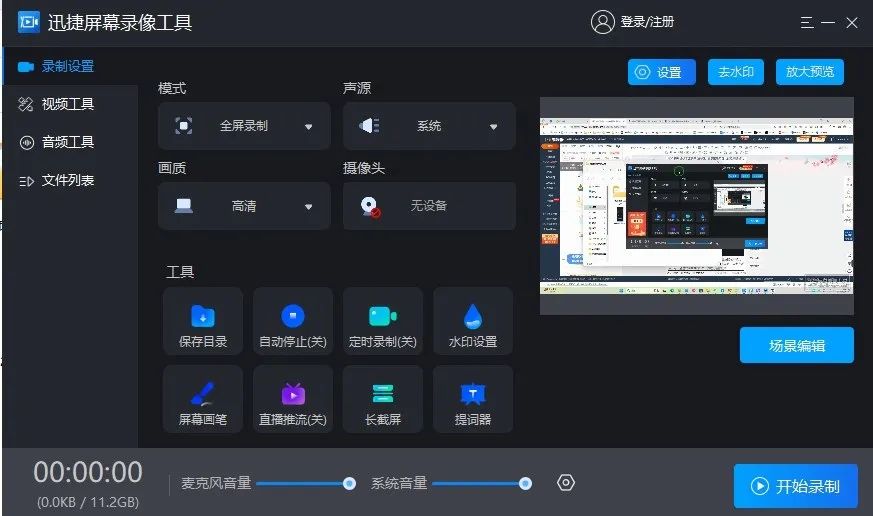Select the 录制设置 sidebar tab
Image resolution: width=873 pixels, height=516 pixels.
[70, 66]
